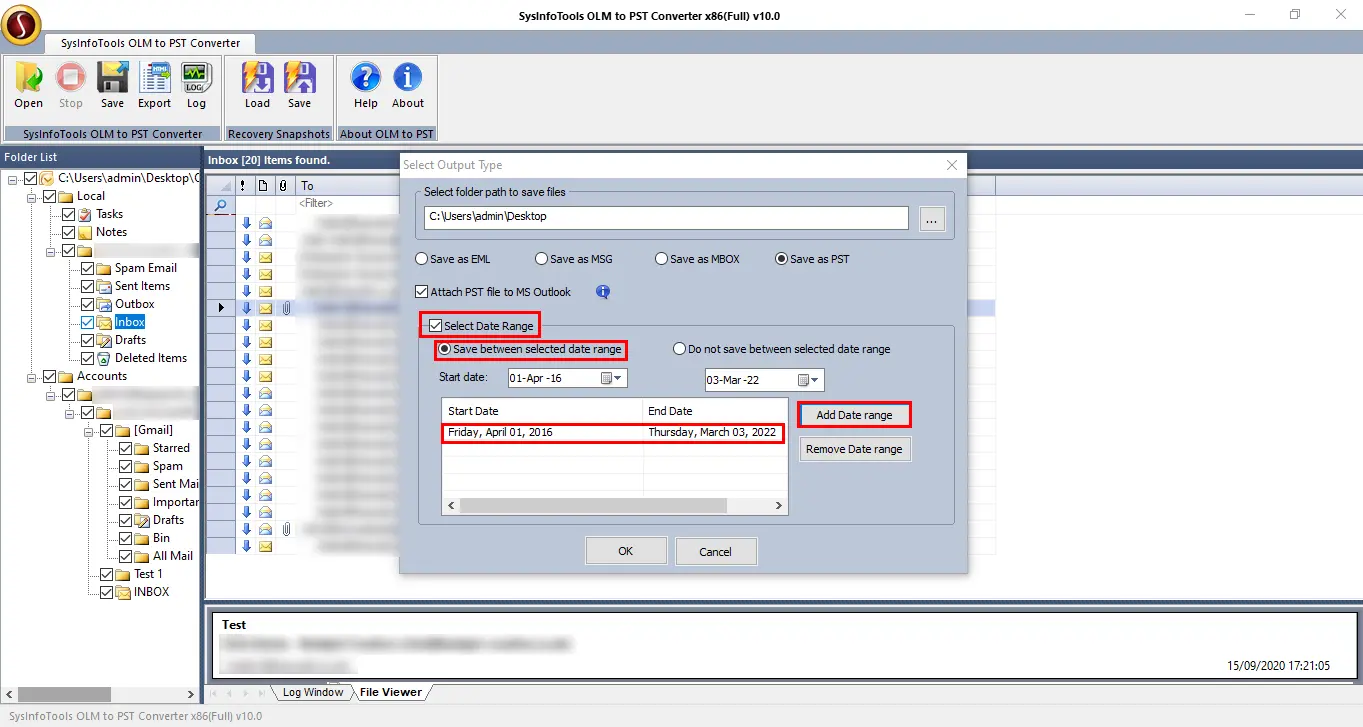Select the Starred folder under Gmail
Screen dimensions: 1363x727
coord(171,448)
